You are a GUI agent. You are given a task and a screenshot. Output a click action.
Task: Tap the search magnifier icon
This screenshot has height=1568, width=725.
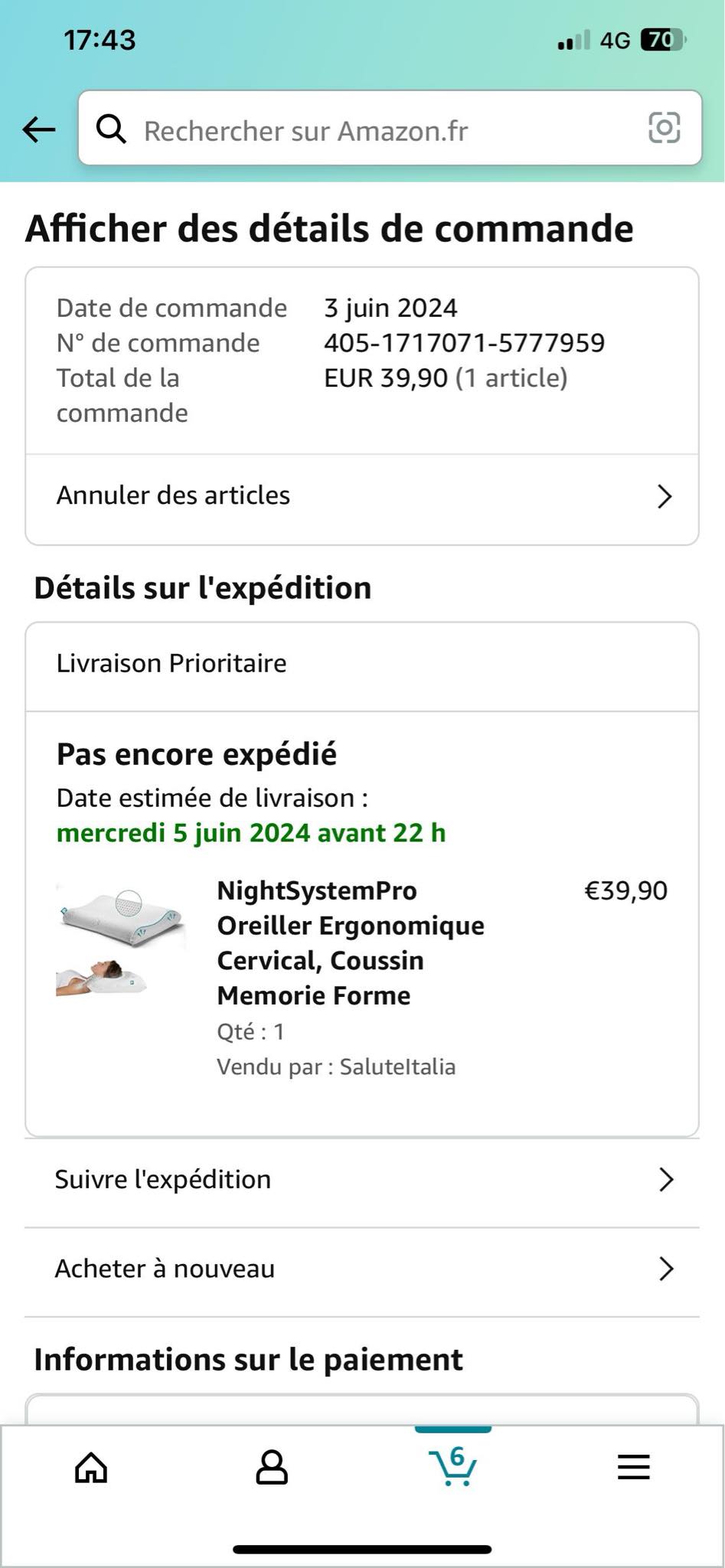[x=111, y=129]
